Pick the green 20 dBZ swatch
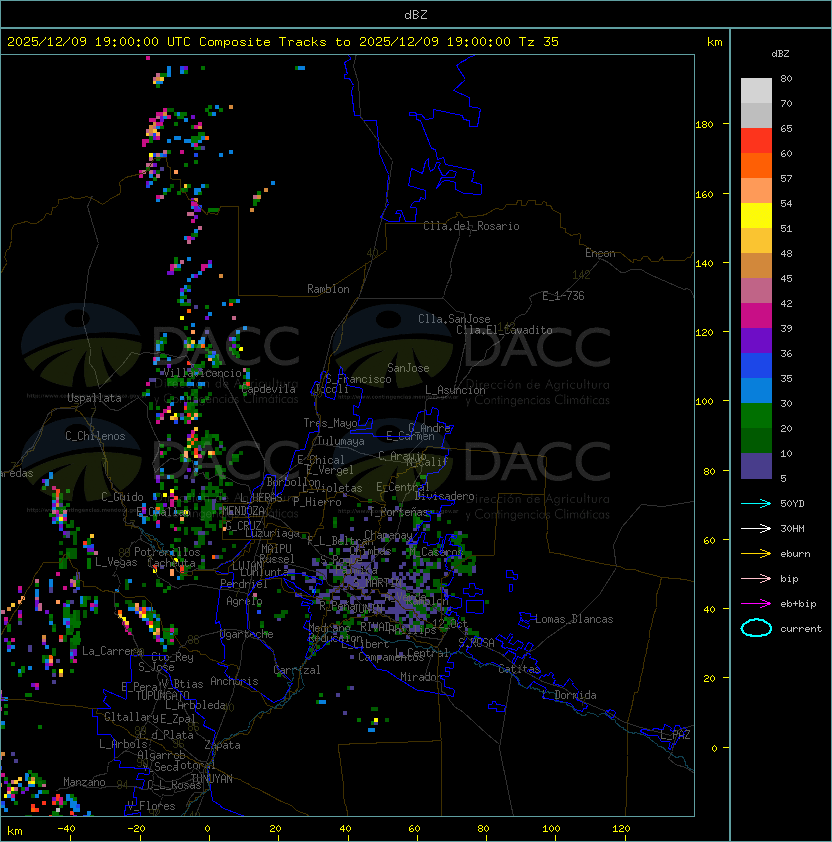The image size is (832, 842). (756, 416)
